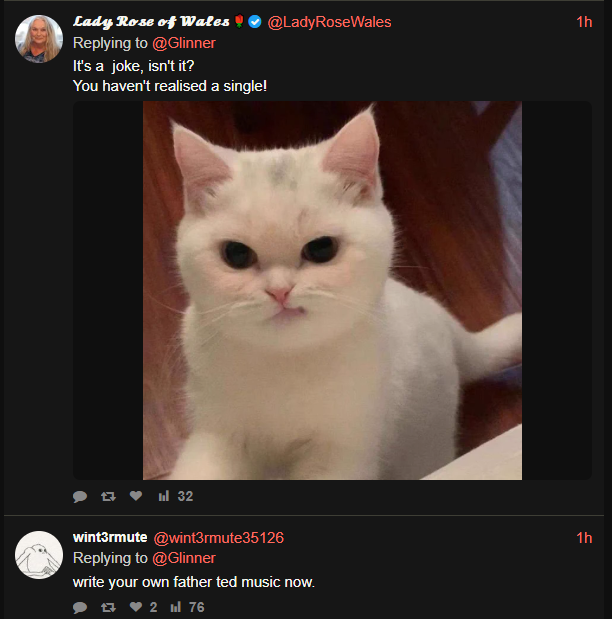The image size is (612, 619).
Task: Open @wint3rmute35126 handle link
Action: click(218, 538)
